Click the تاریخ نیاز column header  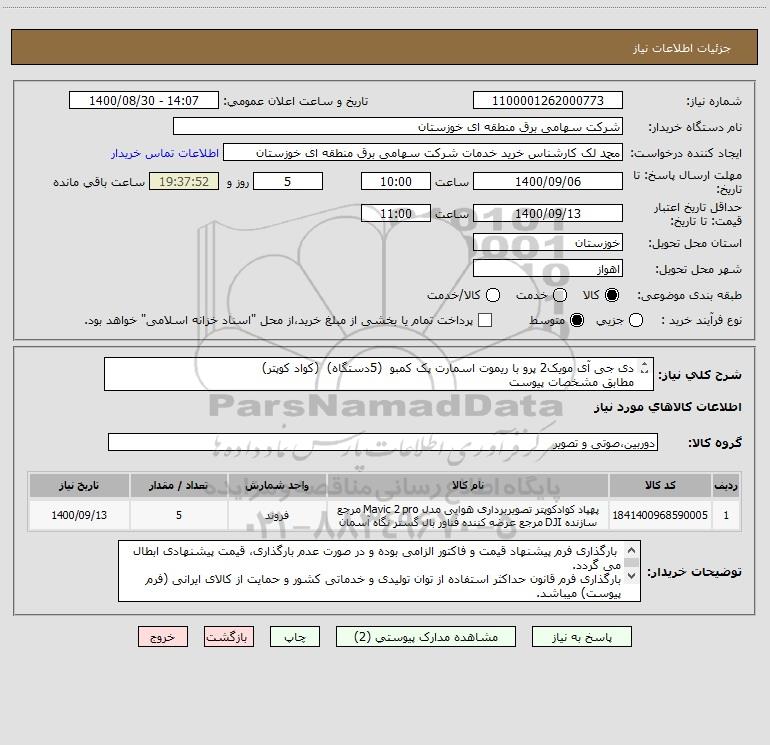pos(79,485)
